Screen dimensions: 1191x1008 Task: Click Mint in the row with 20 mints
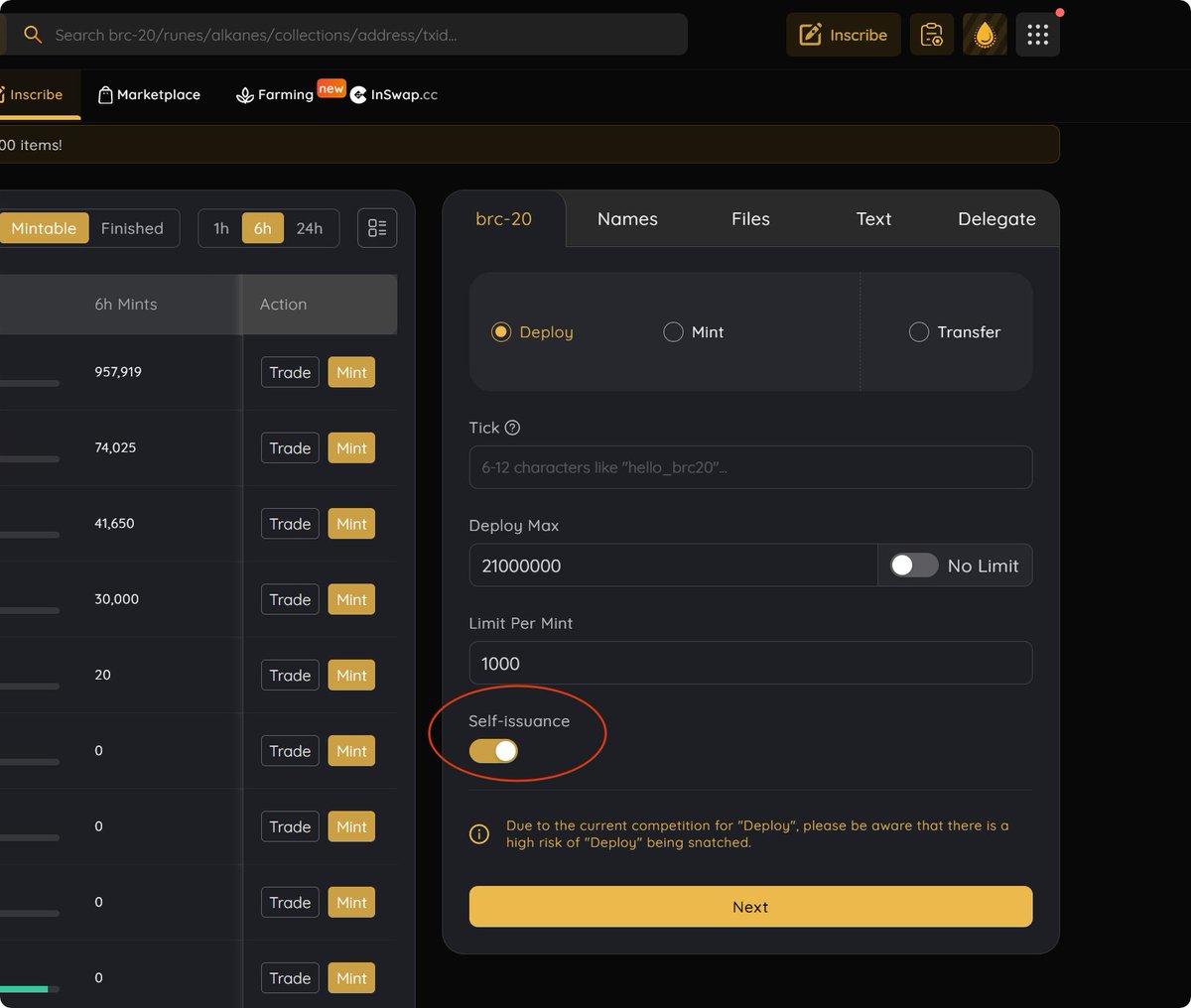point(351,676)
